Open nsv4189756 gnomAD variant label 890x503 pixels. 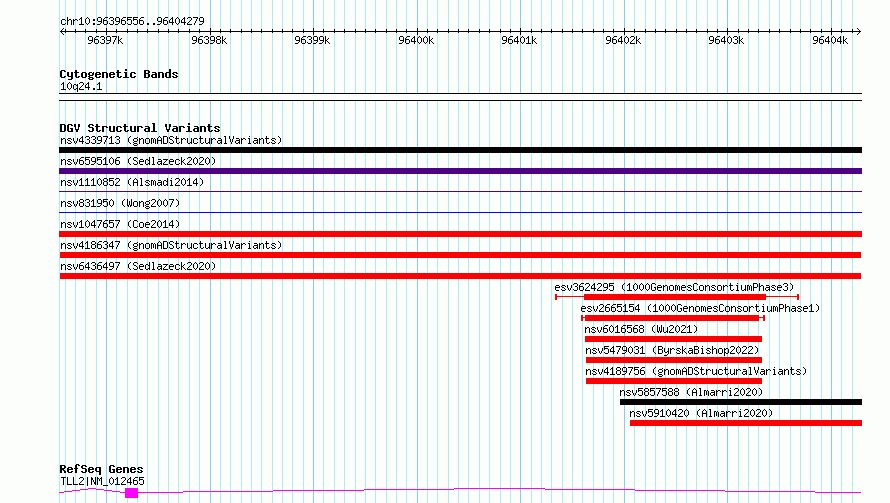pos(696,371)
